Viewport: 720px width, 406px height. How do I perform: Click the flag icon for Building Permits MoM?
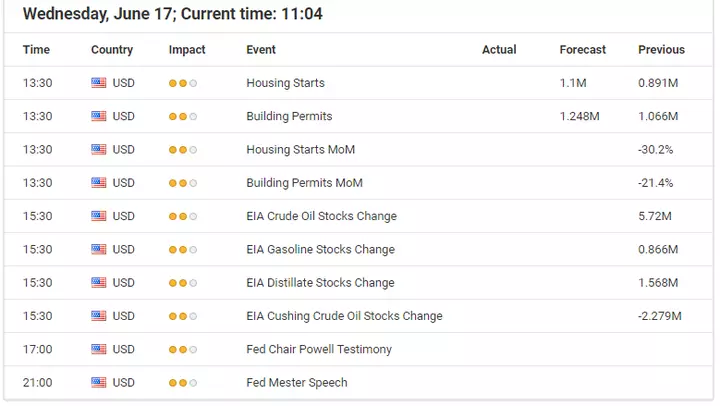pos(99,183)
